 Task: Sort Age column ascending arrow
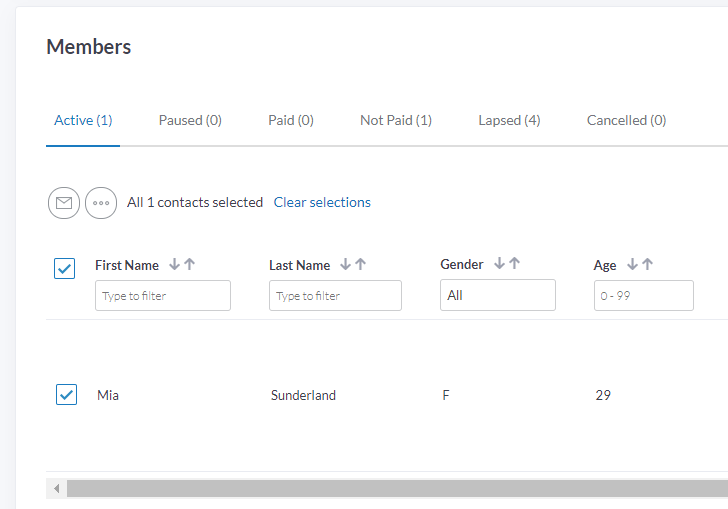tap(647, 264)
